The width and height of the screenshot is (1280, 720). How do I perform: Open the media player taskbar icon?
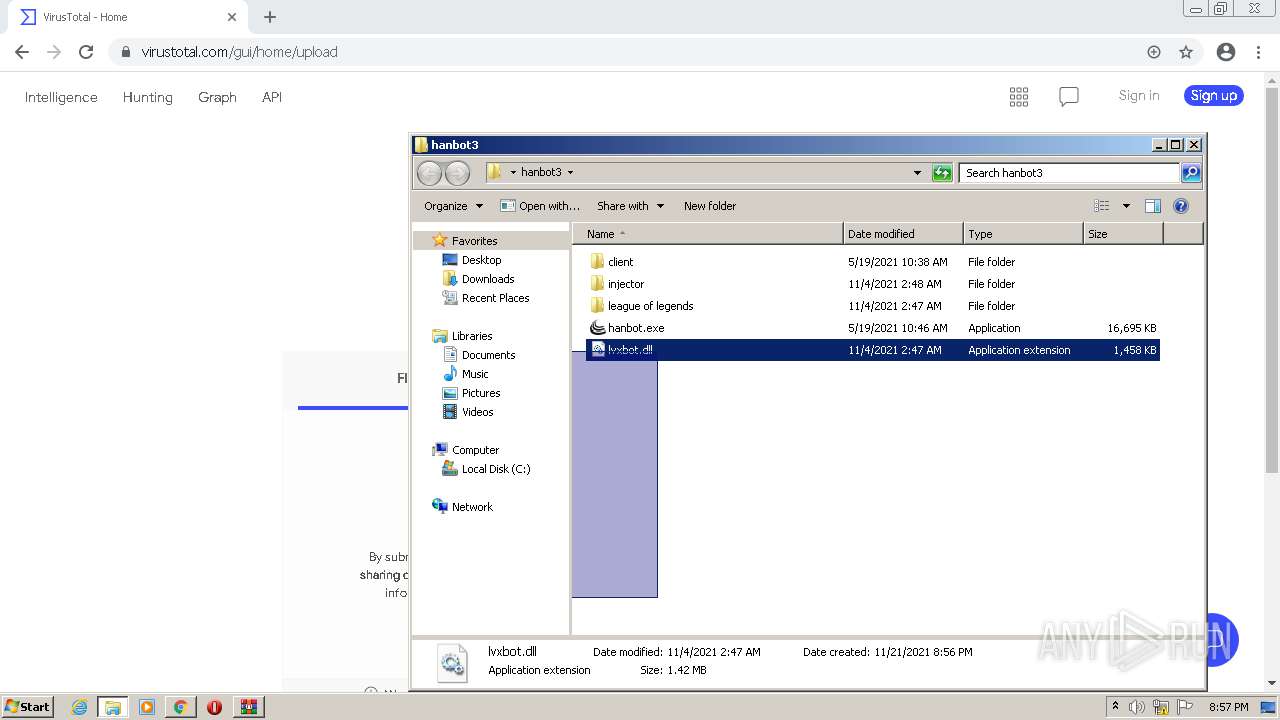147,707
